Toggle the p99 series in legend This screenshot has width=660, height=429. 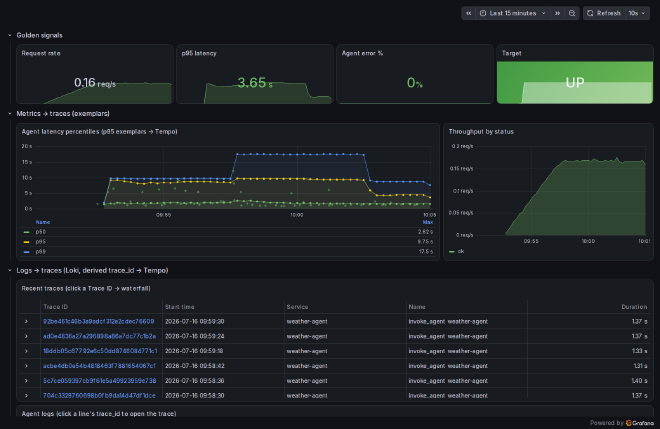coord(41,252)
